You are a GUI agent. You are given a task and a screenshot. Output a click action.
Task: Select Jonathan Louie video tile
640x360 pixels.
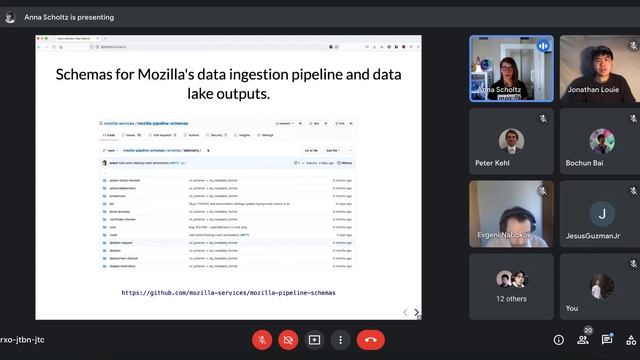pos(600,68)
